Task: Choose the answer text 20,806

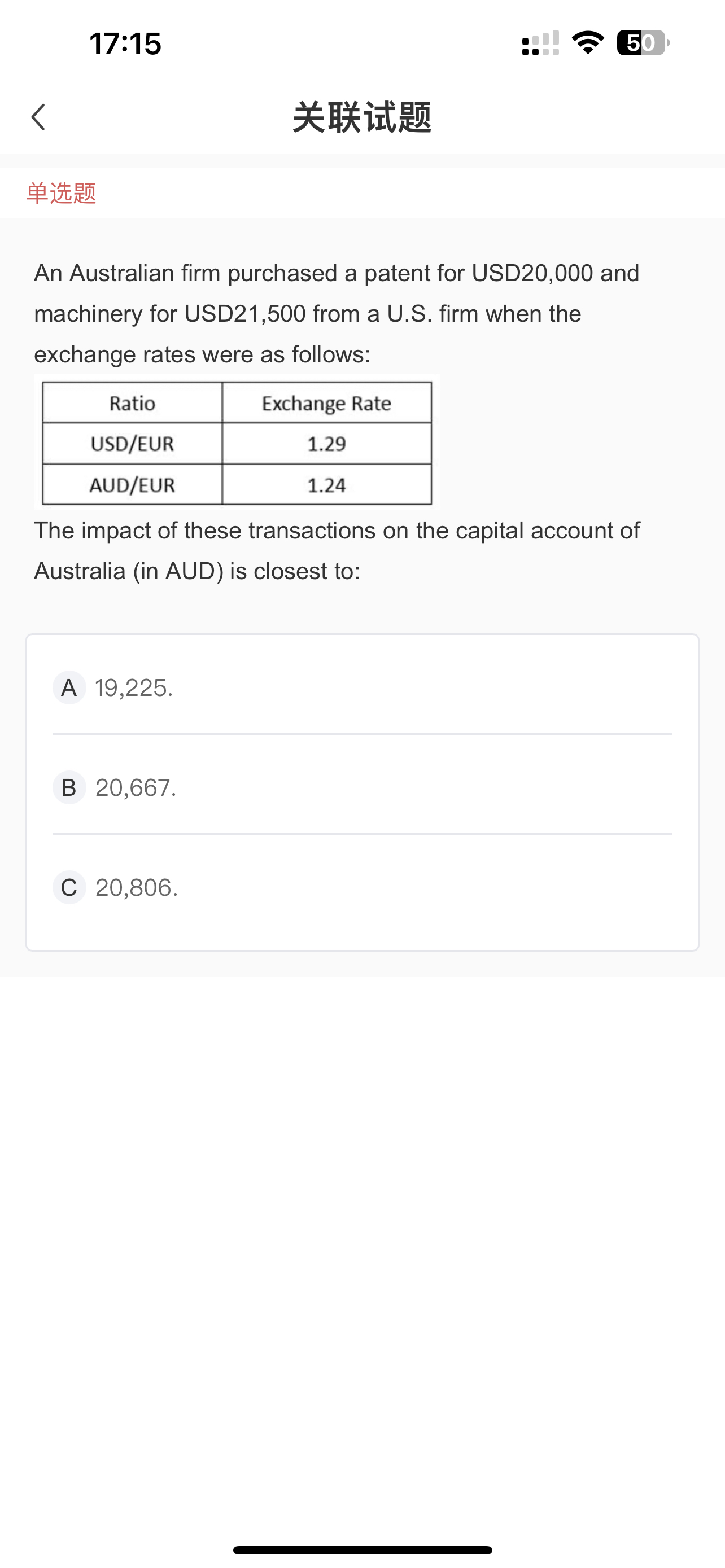Action: [x=136, y=887]
